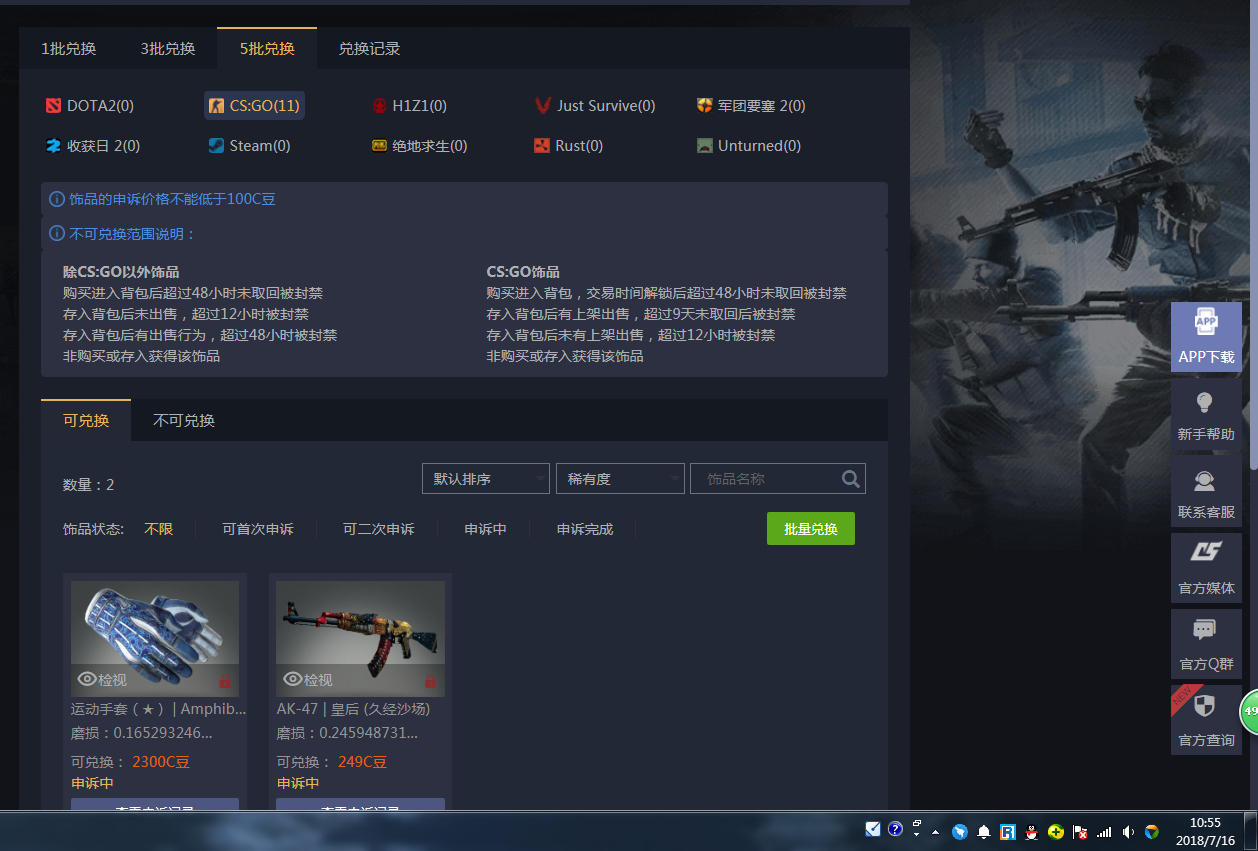Screen dimensions: 1258x851
Task: View the appeal record button under the gloves
Action: point(155,806)
